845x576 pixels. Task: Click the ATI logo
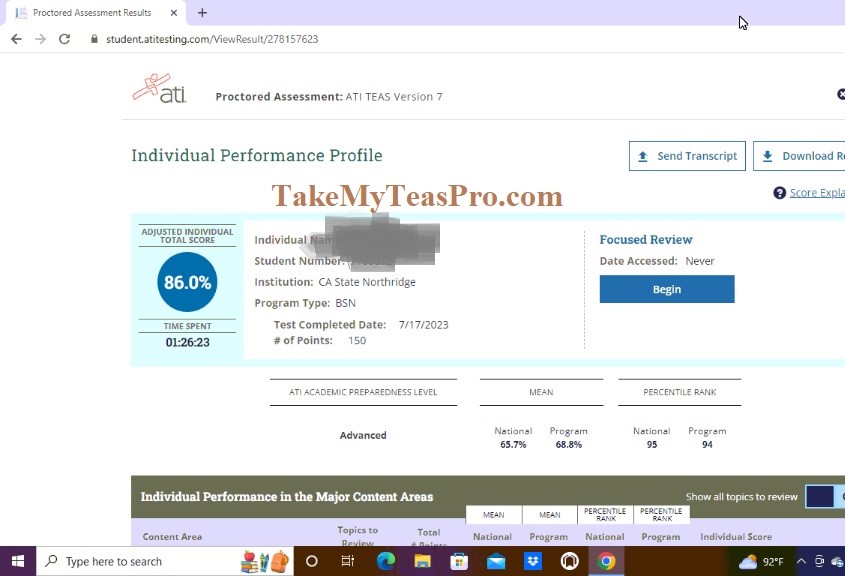[160, 88]
